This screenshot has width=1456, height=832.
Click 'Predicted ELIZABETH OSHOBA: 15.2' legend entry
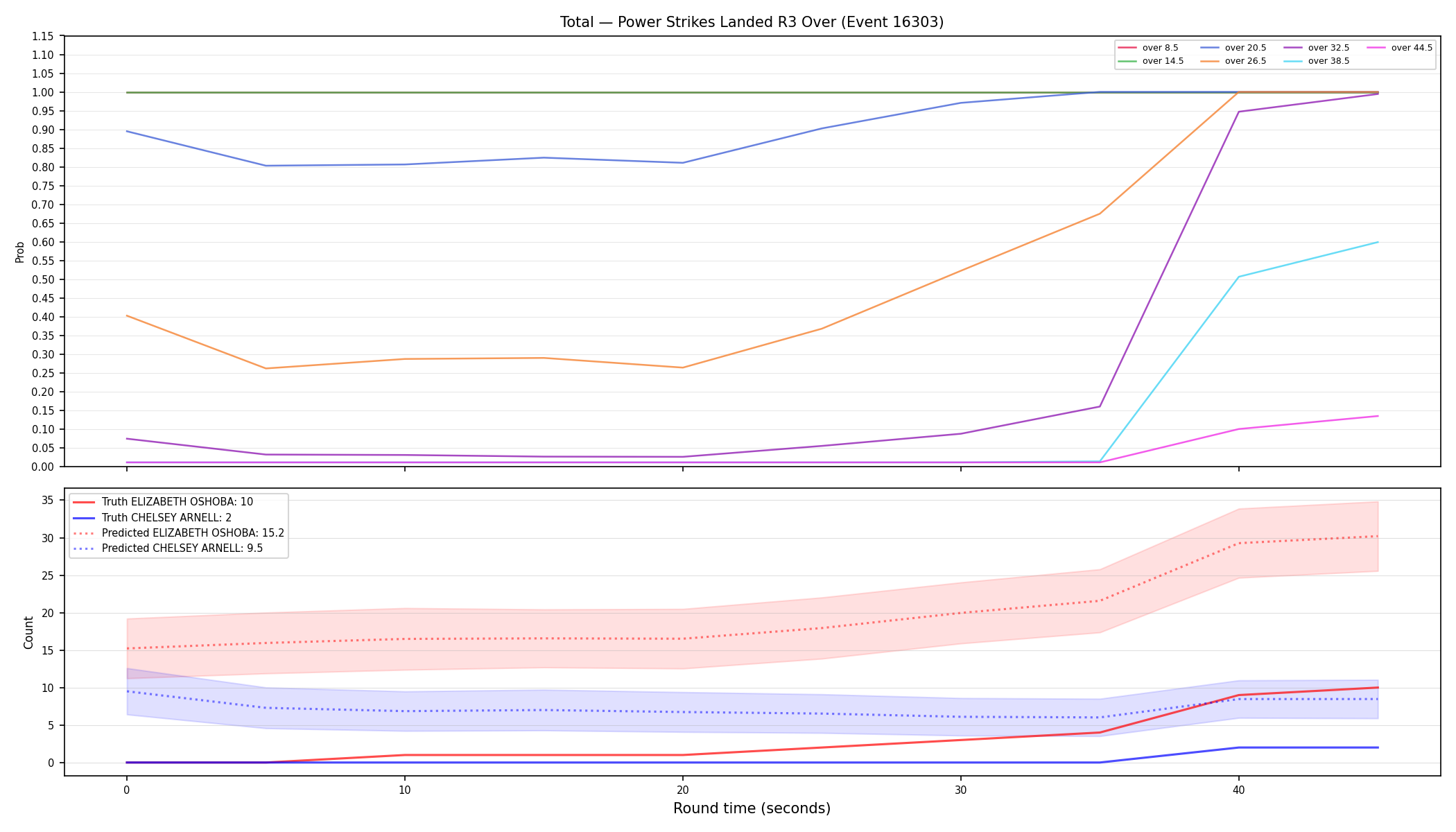(179, 533)
